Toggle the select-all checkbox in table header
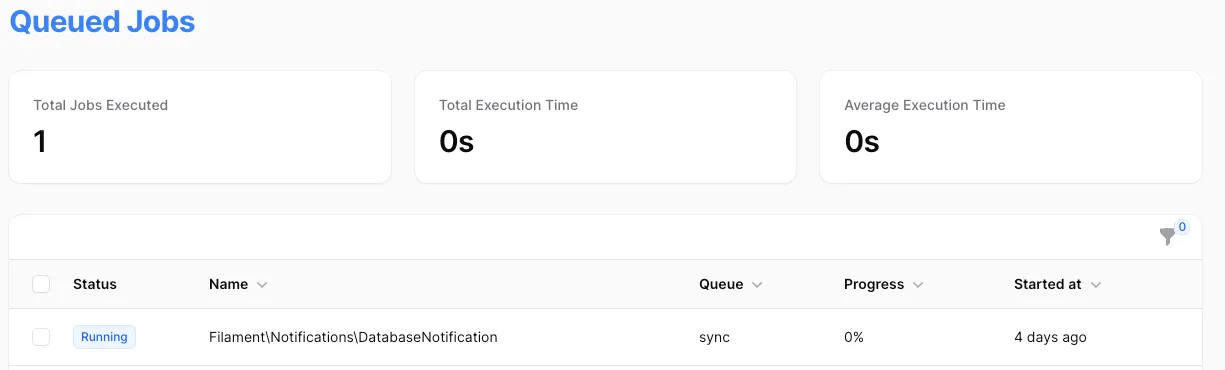Viewport: 1225px width, 370px height. 41,284
